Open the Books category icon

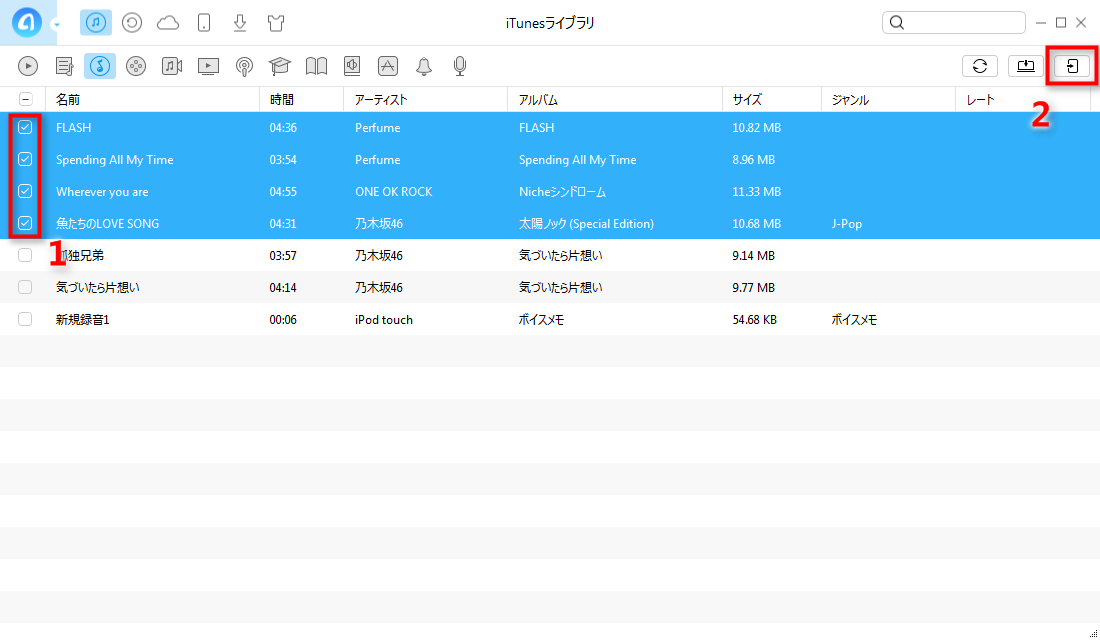[316, 66]
